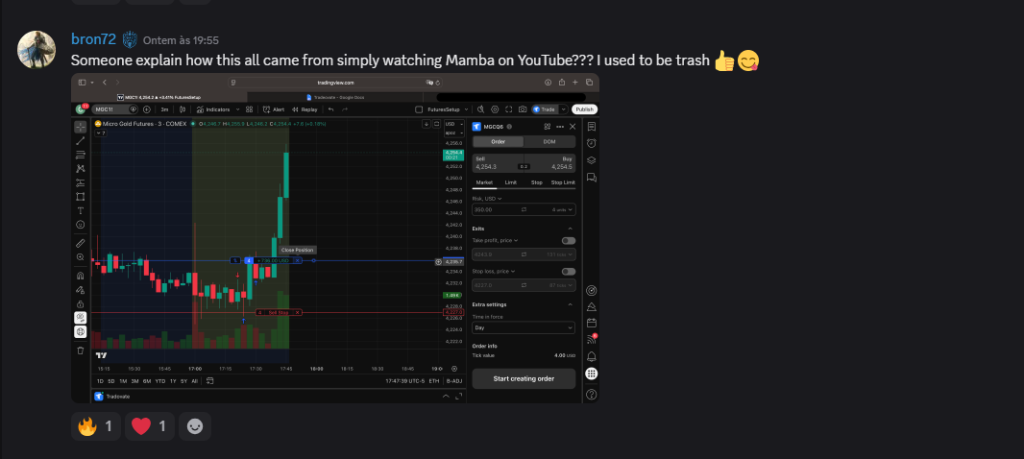Switch to the Order tab
Image resolution: width=1024 pixels, height=459 pixels.
tap(498, 142)
